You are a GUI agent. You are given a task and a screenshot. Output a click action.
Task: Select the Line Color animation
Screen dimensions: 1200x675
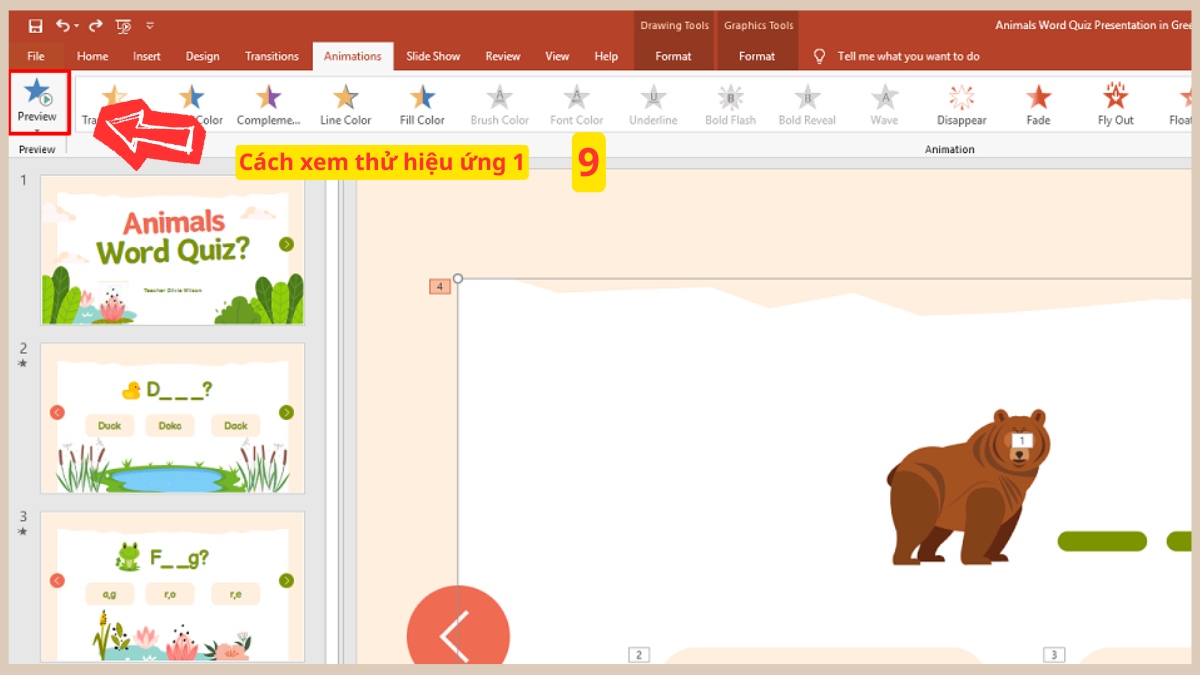345,103
